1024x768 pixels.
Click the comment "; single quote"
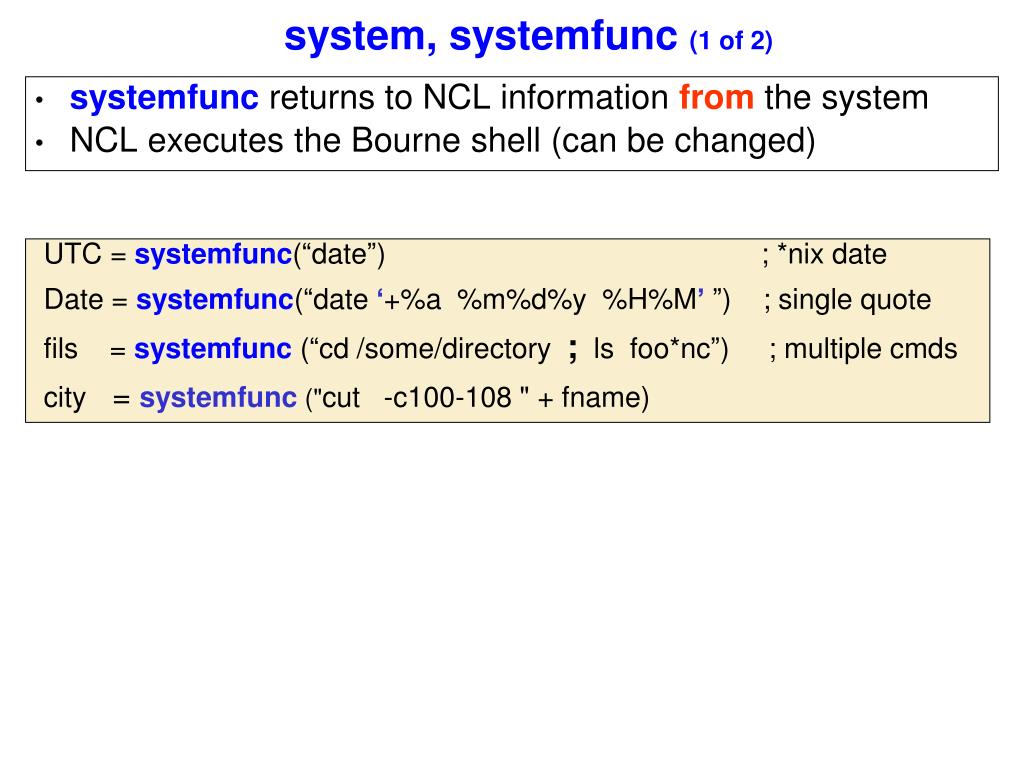point(847,300)
